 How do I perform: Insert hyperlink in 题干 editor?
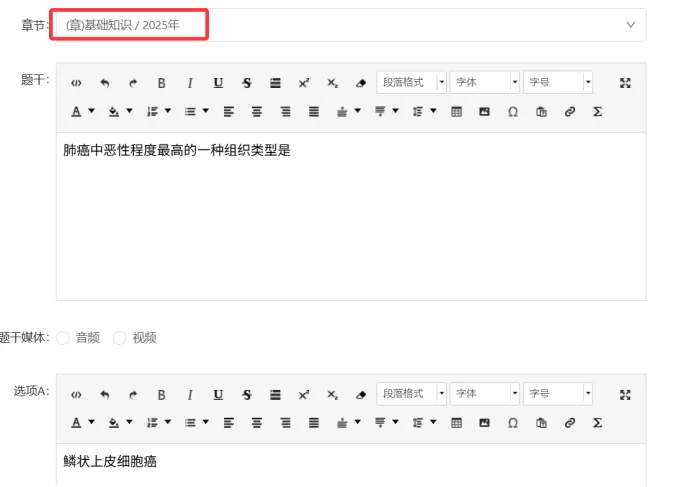570,112
